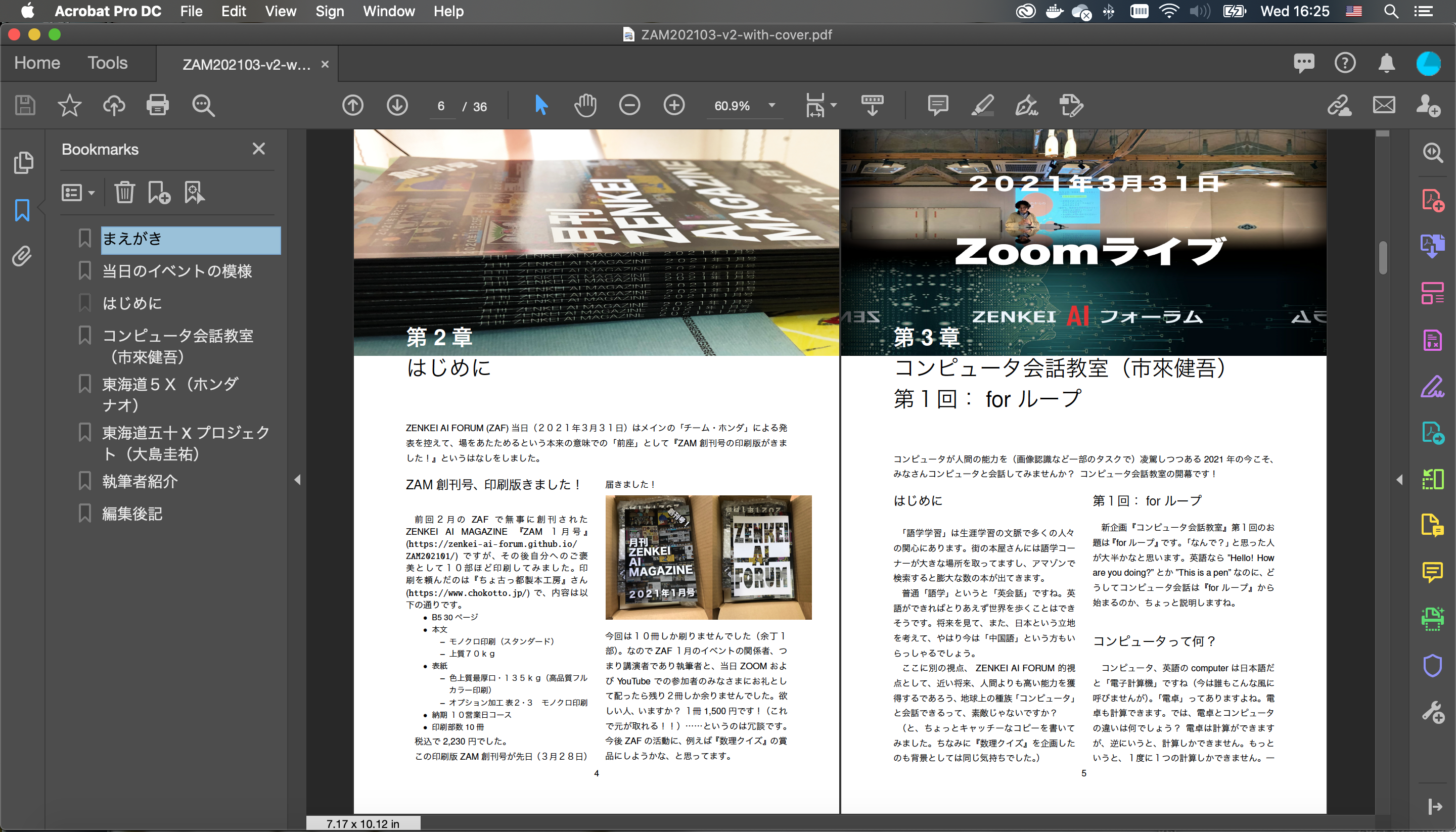The width and height of the screenshot is (1456, 832).
Task: Add a sticky note comment
Action: coord(938,106)
